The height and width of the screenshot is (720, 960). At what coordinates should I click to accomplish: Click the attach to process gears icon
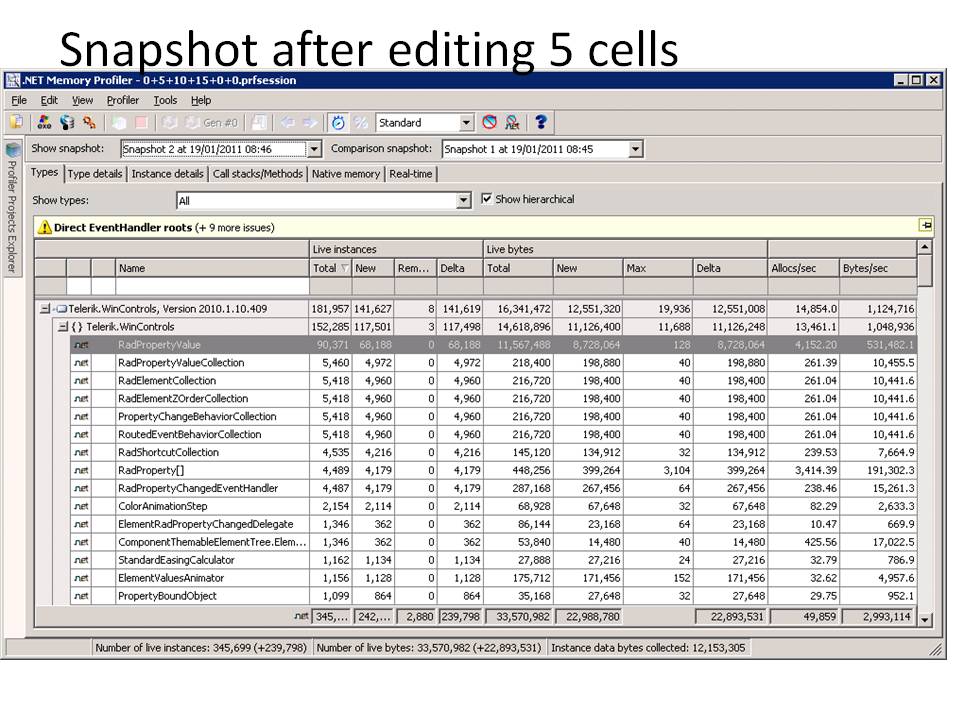89,122
